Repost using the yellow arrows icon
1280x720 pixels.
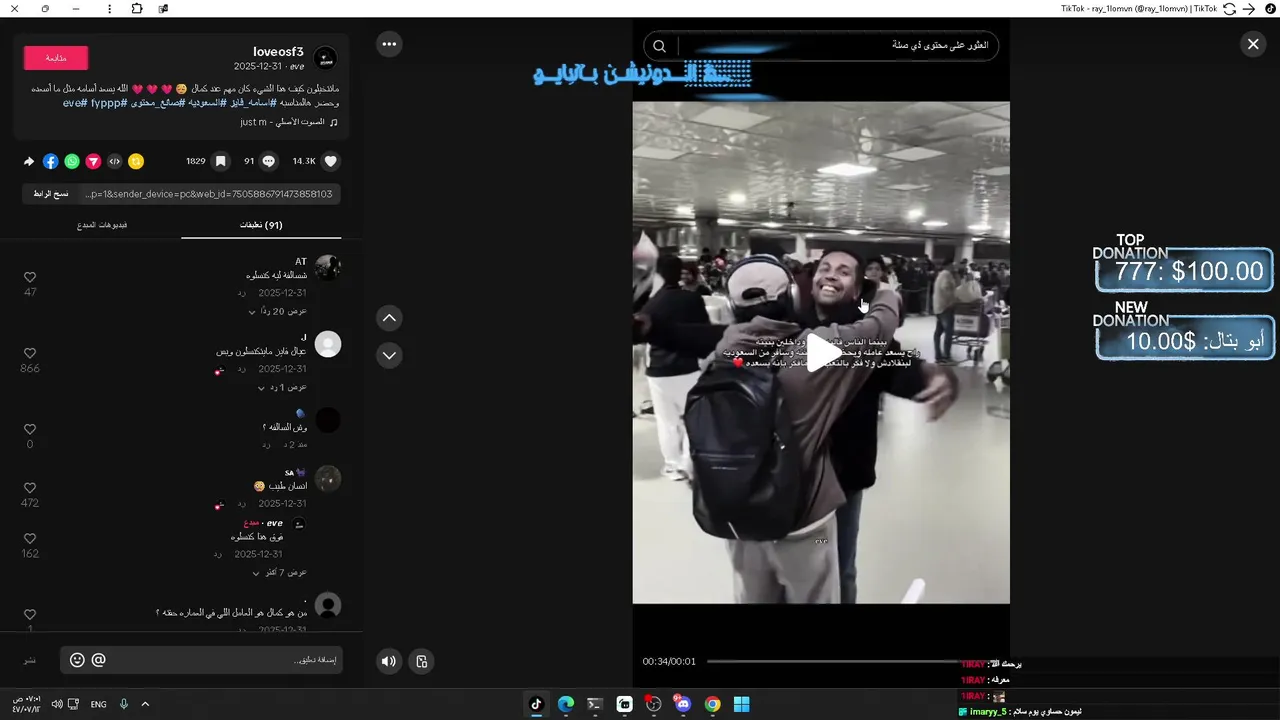coord(136,161)
